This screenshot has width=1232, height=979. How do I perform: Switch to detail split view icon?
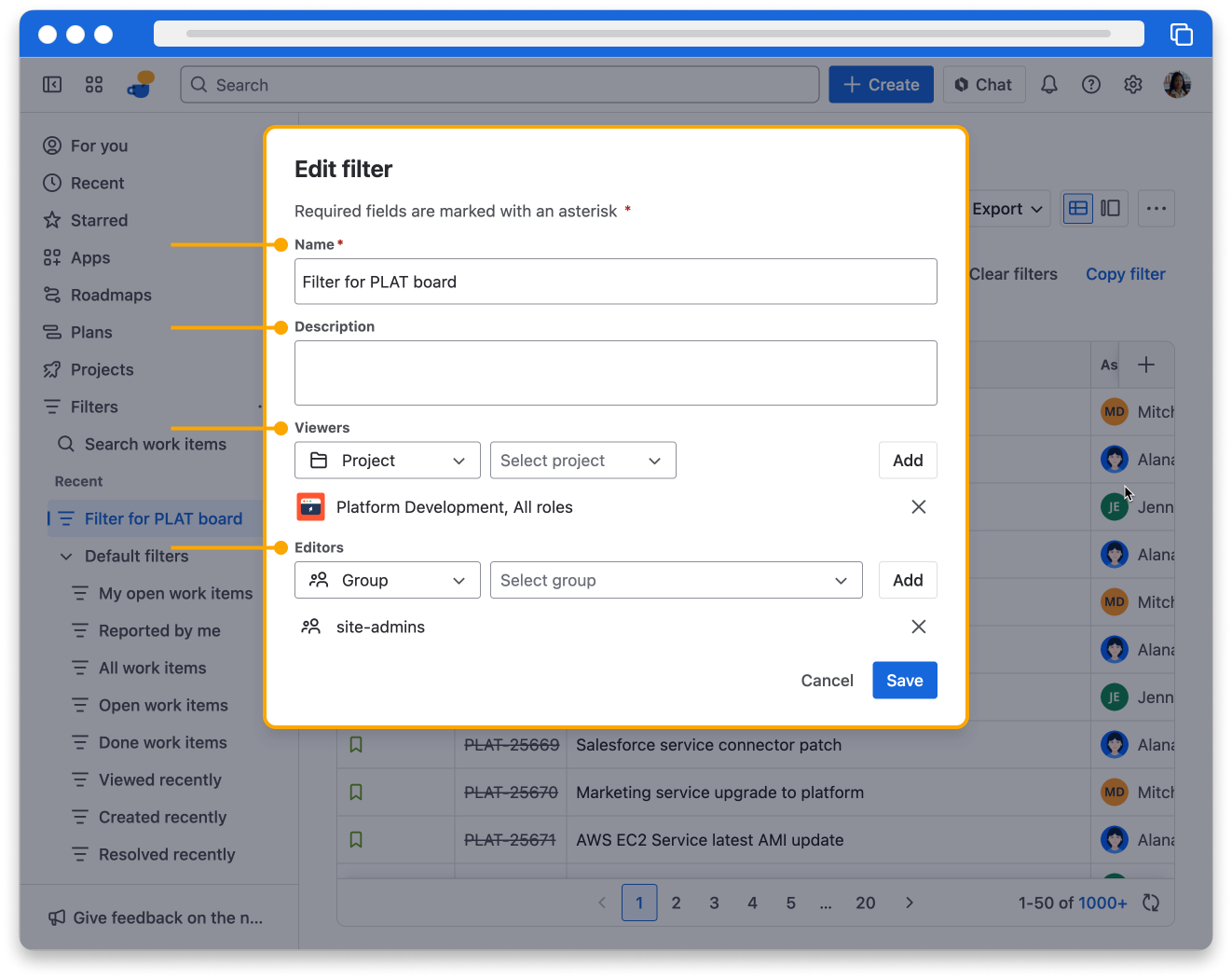(1111, 208)
